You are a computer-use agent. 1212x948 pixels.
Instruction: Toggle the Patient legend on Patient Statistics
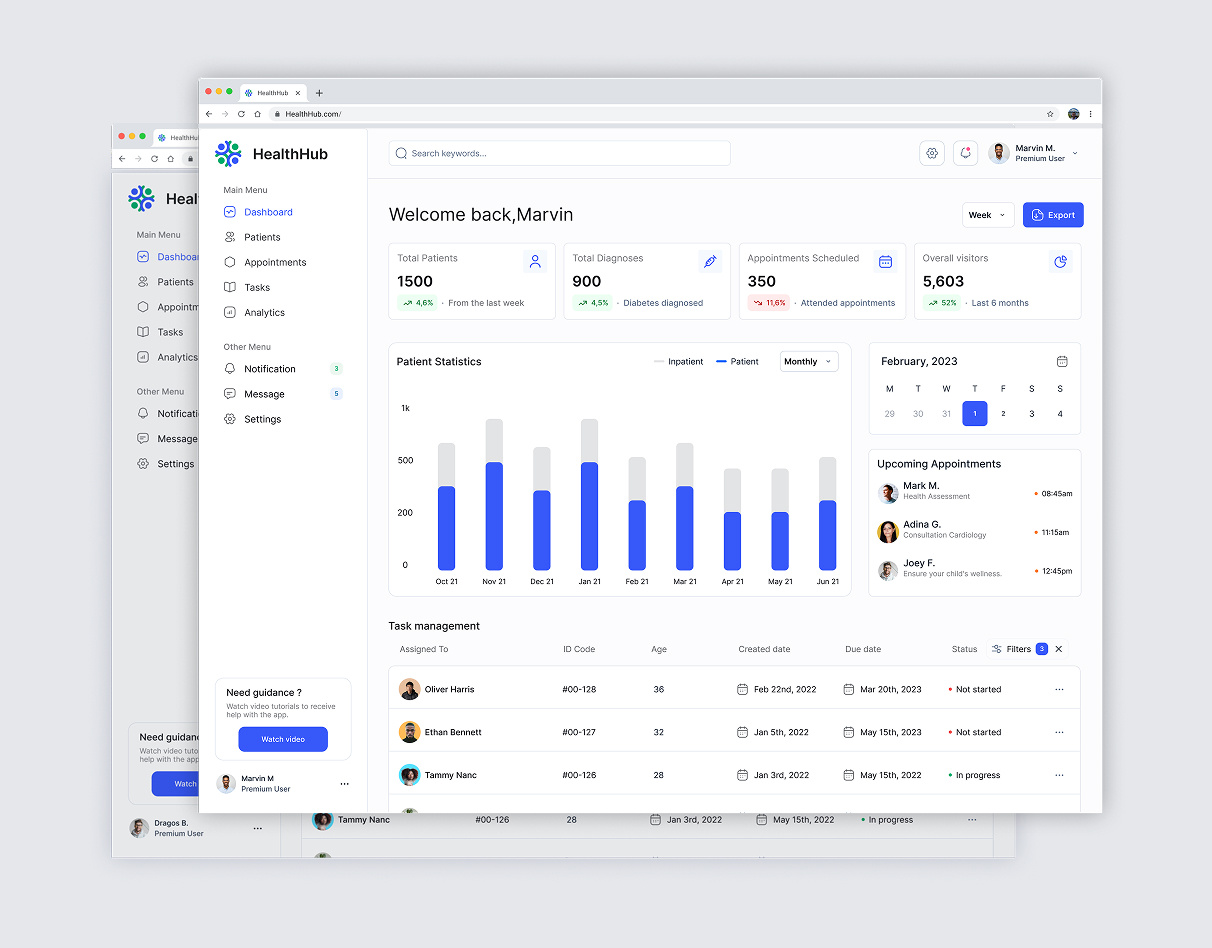pyautogui.click(x=738, y=361)
